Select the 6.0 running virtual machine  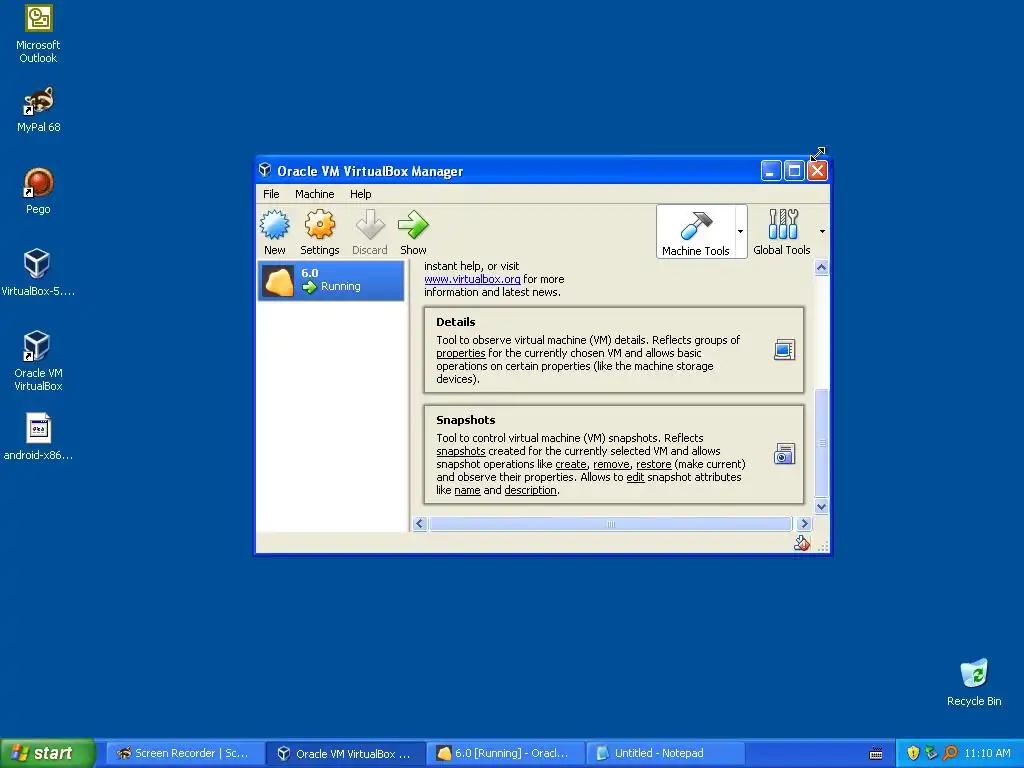[x=331, y=281]
